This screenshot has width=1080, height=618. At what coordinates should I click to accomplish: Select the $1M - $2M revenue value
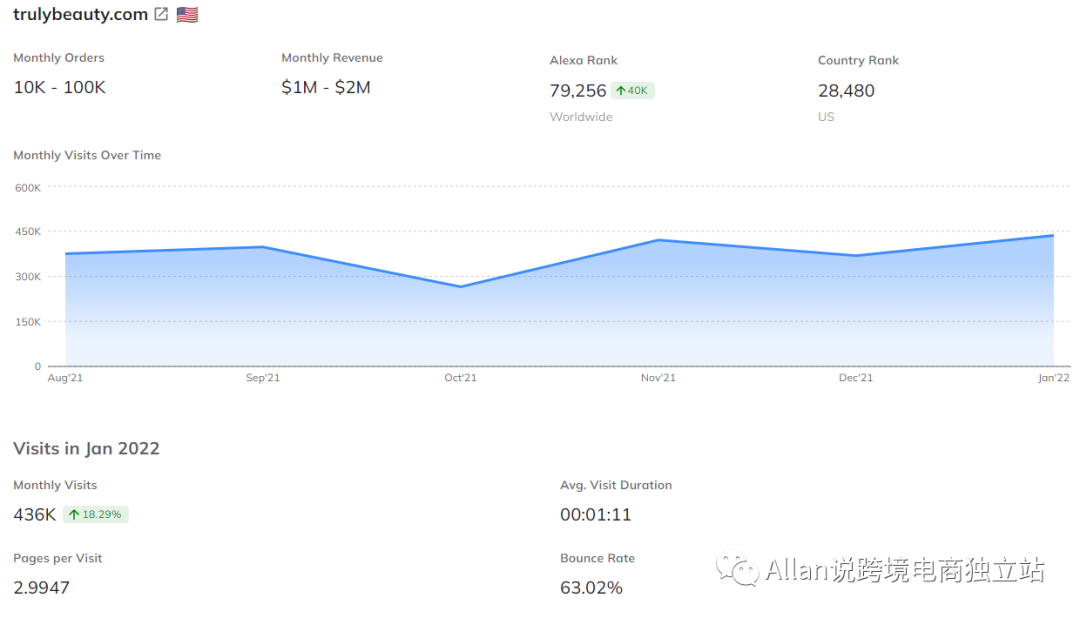coord(326,87)
